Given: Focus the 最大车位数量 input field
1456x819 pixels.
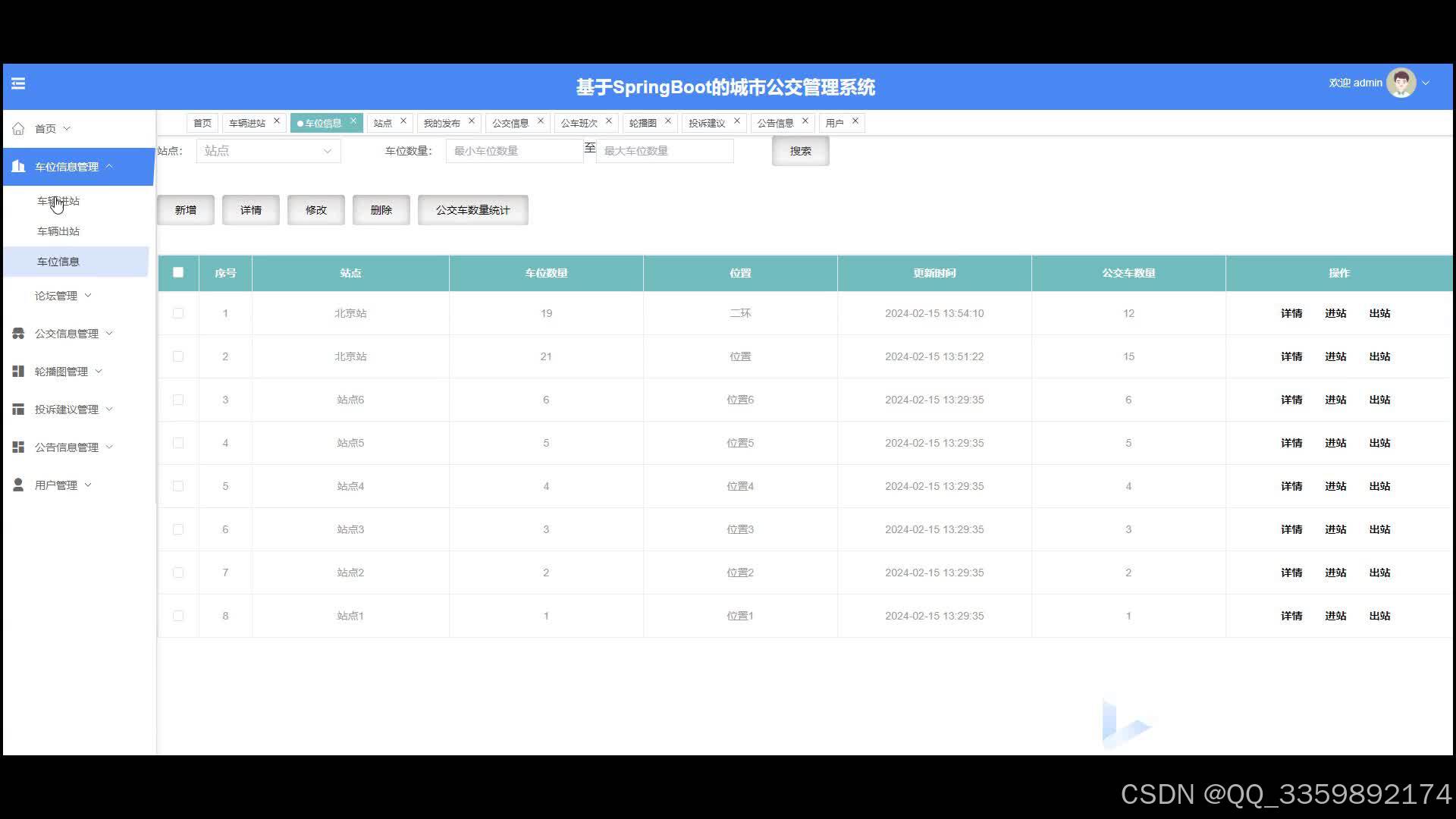Looking at the screenshot, I should pyautogui.click(x=665, y=151).
